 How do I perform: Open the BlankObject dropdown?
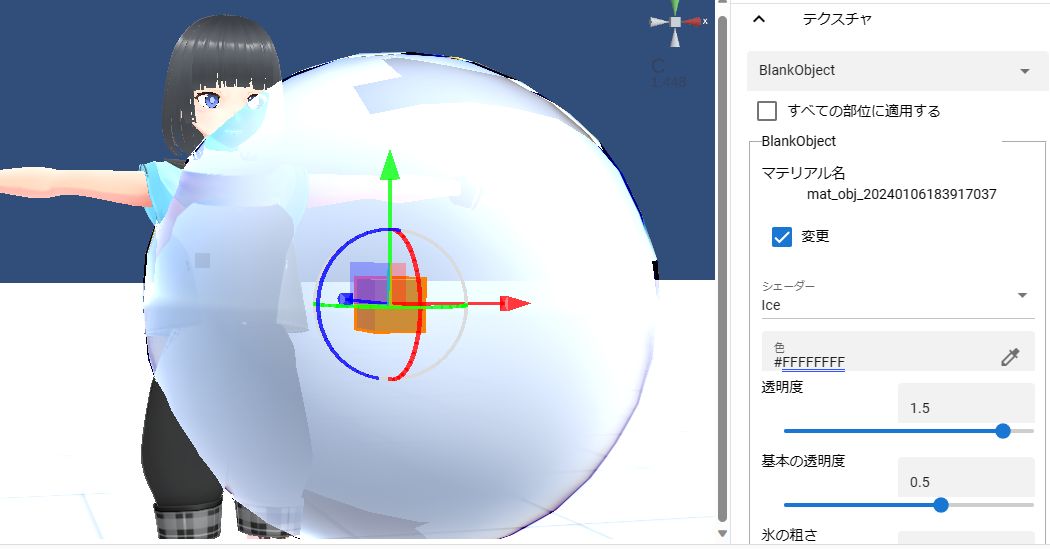[x=897, y=70]
